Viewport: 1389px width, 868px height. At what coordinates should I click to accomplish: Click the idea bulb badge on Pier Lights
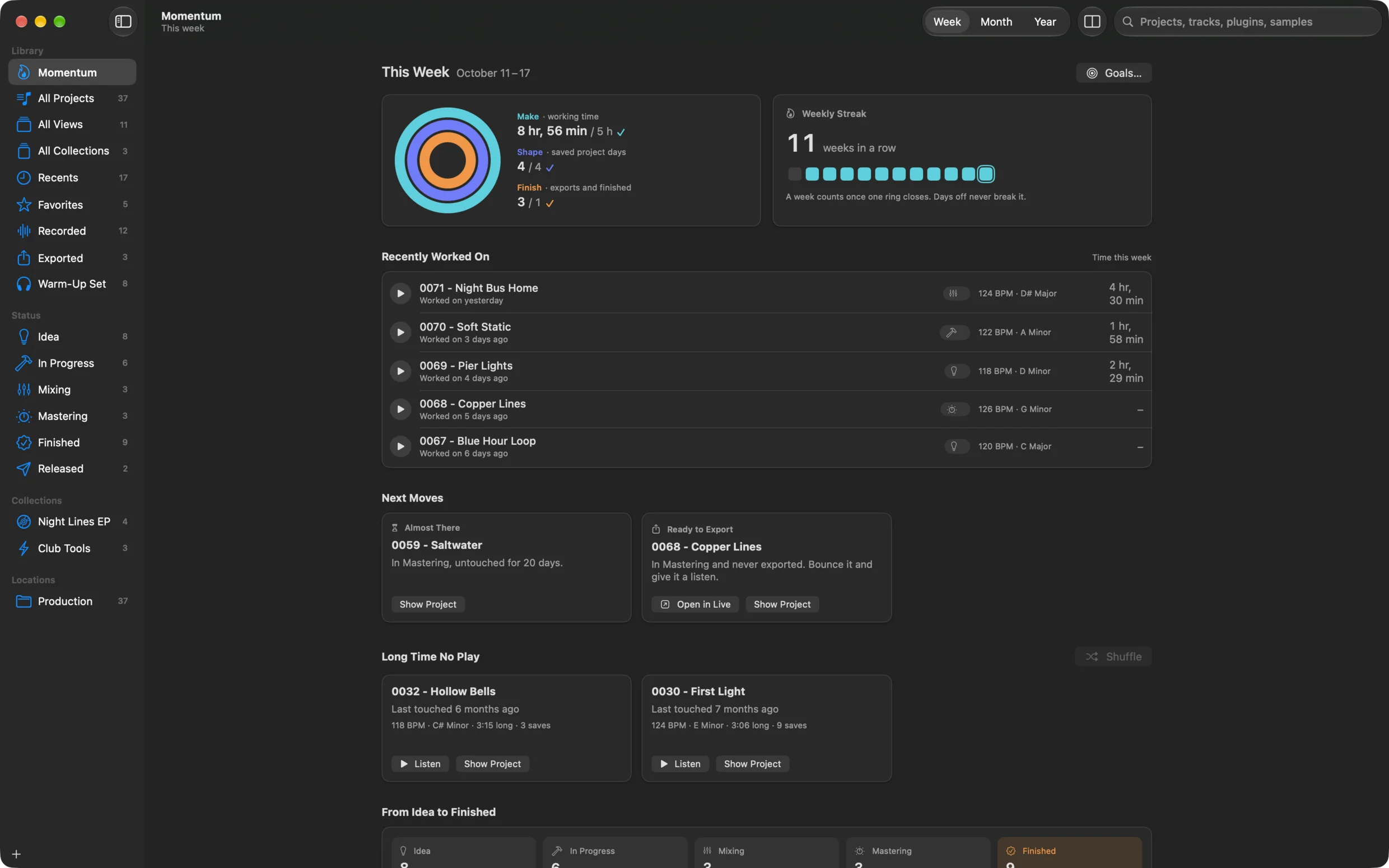pyautogui.click(x=957, y=371)
